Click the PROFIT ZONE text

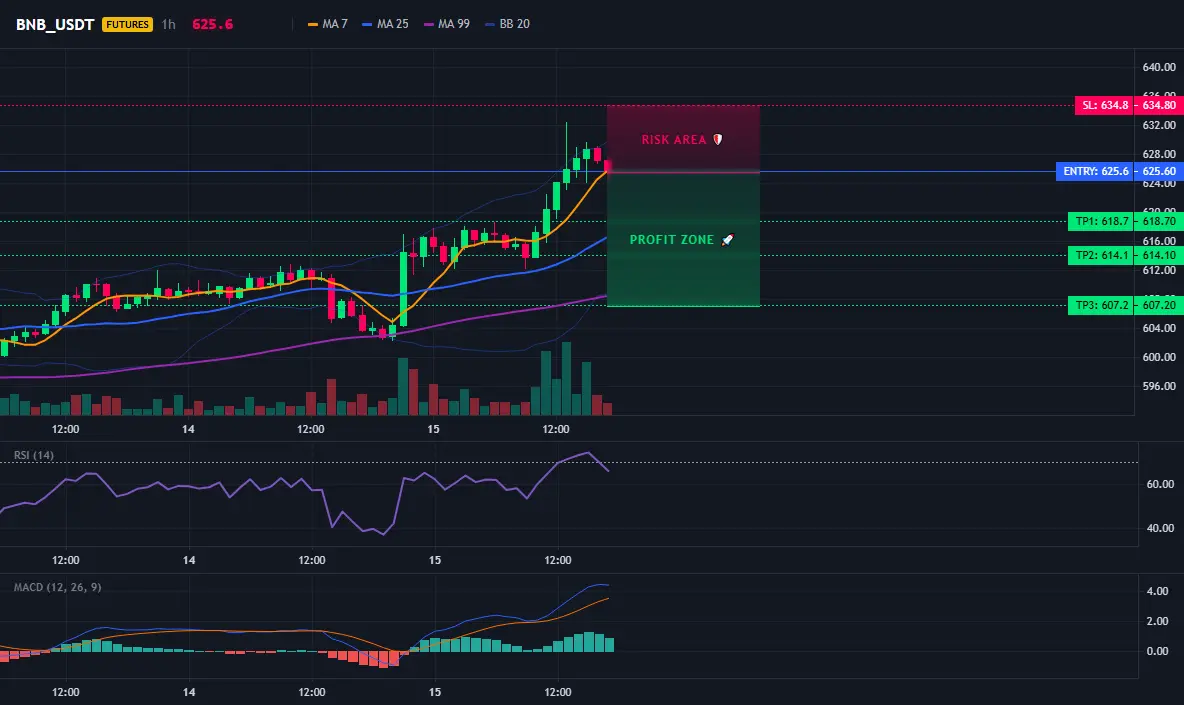[671, 240]
